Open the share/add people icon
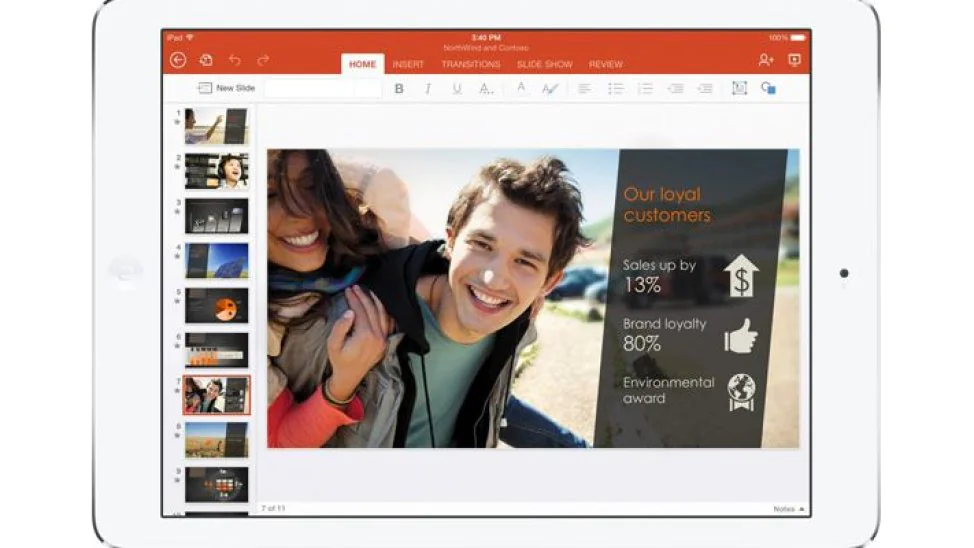The image size is (974, 548). point(765,60)
